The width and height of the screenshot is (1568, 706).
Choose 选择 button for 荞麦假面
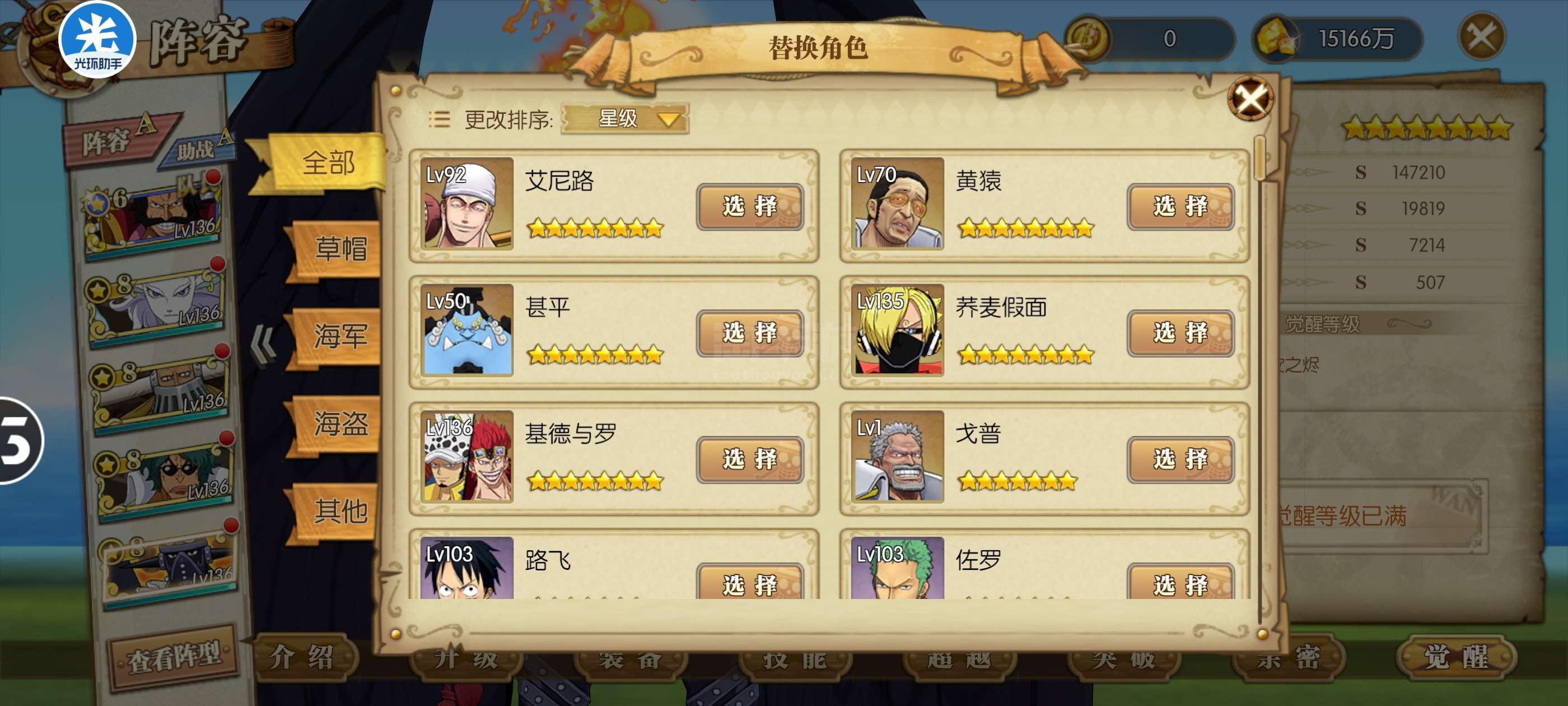coord(1180,333)
